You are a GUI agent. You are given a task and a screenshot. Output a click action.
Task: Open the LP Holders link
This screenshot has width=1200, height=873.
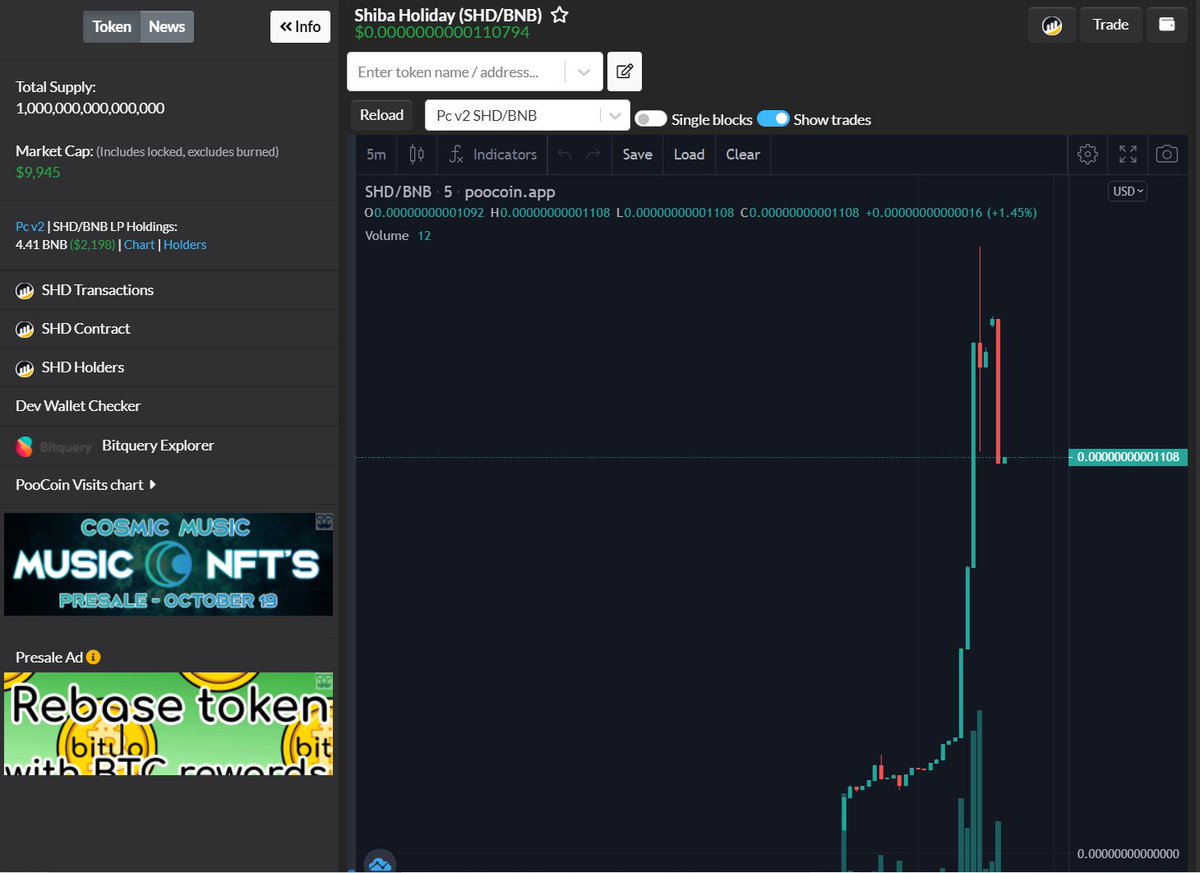pyautogui.click(x=185, y=245)
